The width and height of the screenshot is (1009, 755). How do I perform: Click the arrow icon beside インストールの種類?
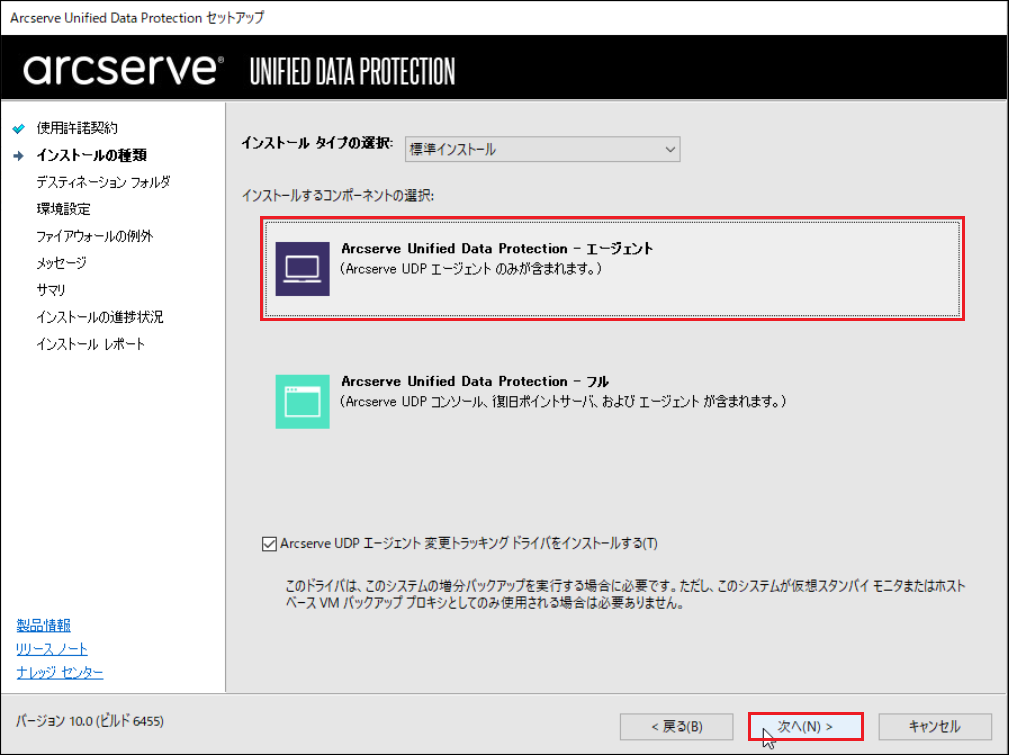pos(19,156)
